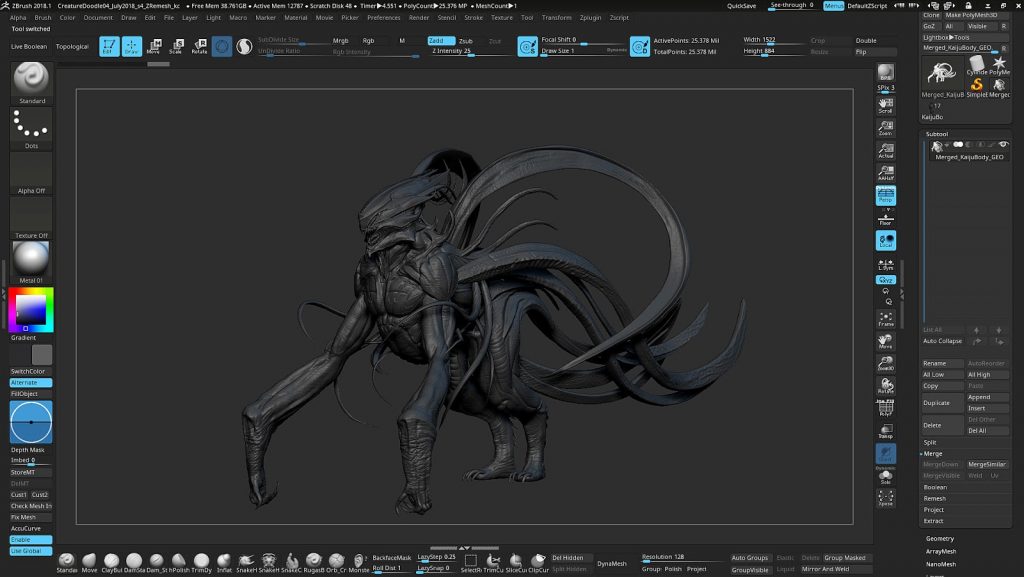Open the Zplugin menu
The width and height of the screenshot is (1024, 577).
(x=590, y=18)
